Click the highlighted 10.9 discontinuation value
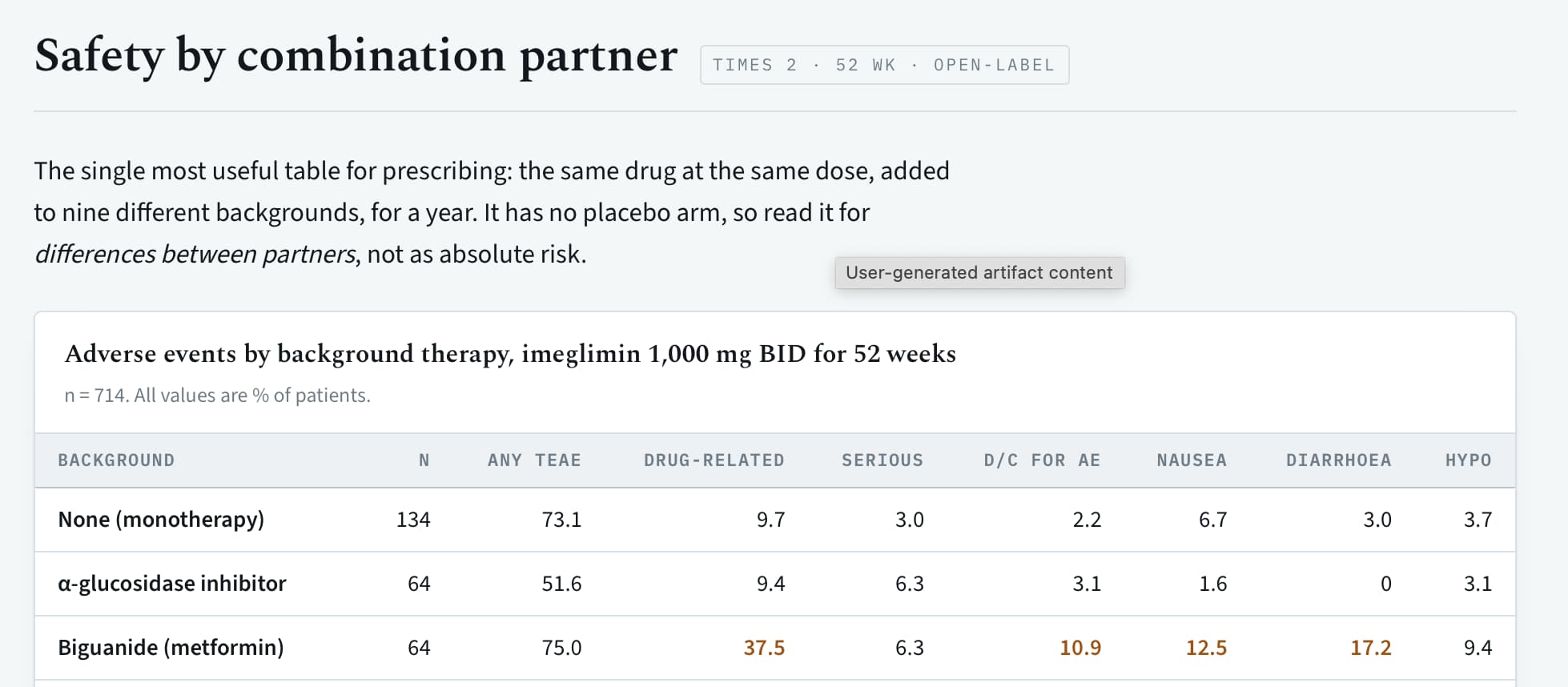Screen dimensions: 1568x687 [1080, 648]
